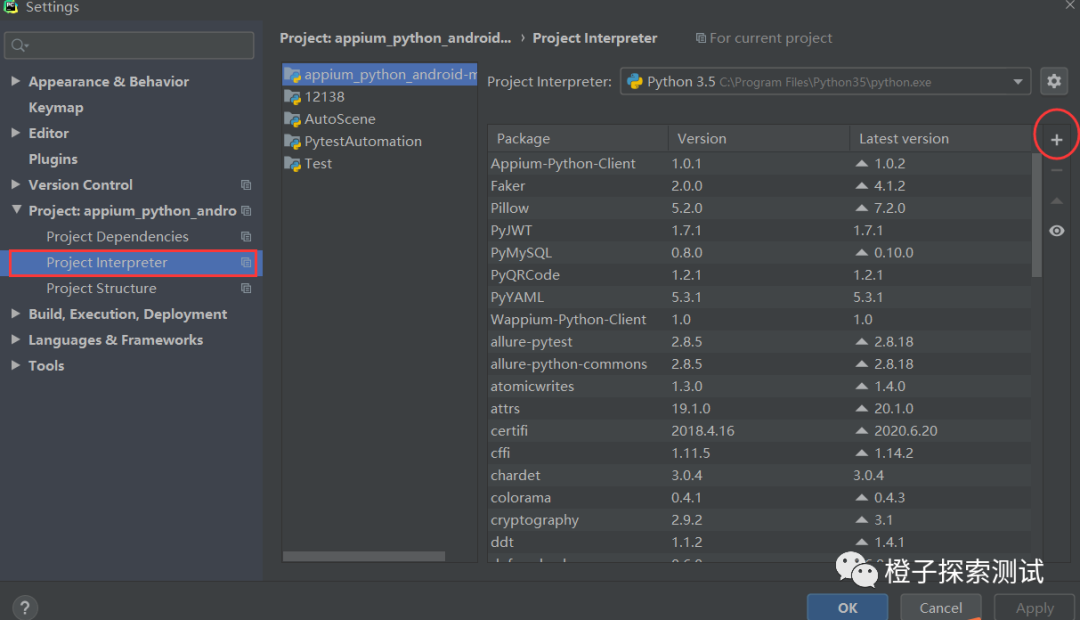Expand Appearance & Behavior section

pos(15,81)
